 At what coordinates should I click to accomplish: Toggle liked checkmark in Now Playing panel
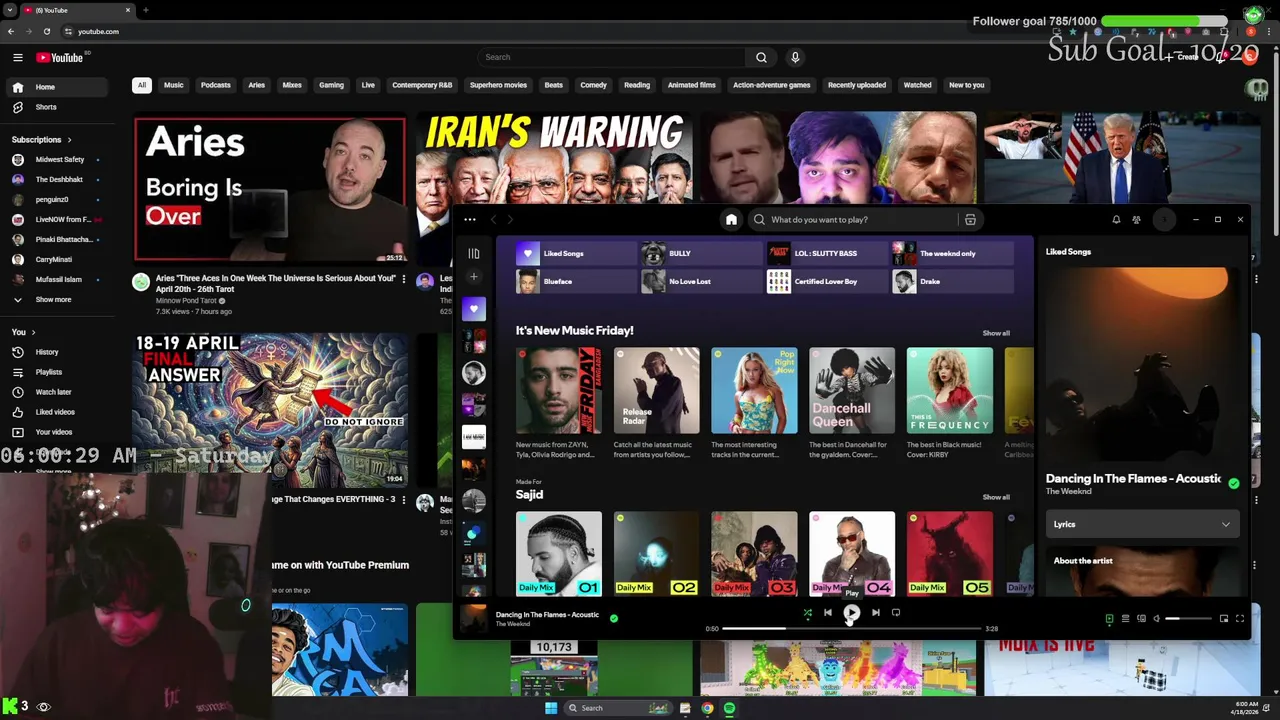point(1234,483)
